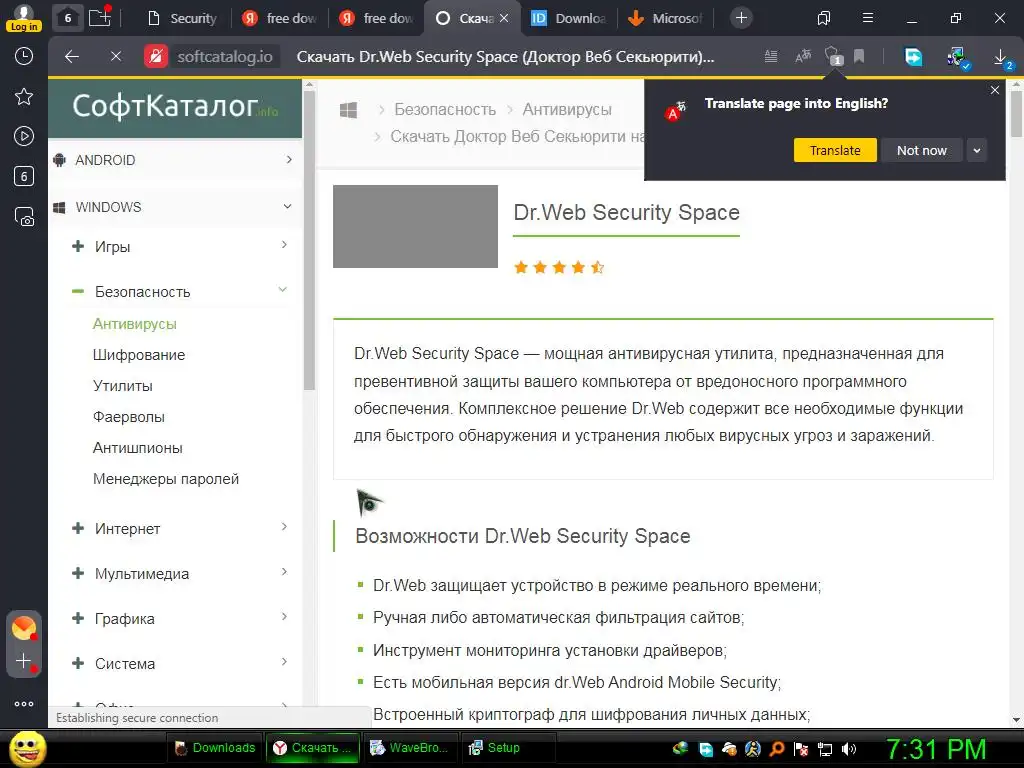
Task: Click the blue extension icon in toolbar
Action: click(x=913, y=57)
